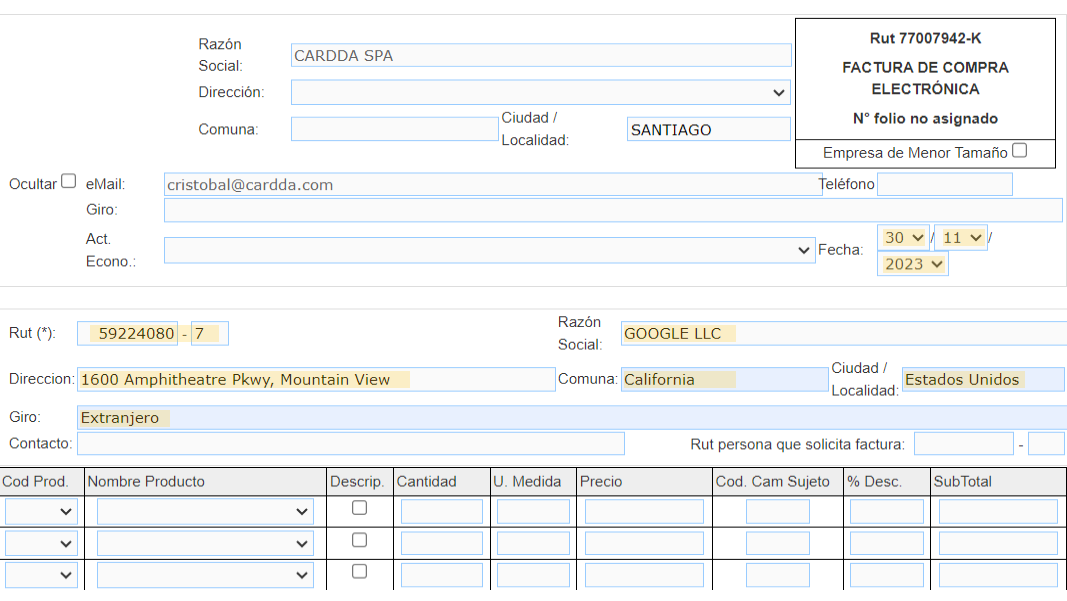Viewport: 1067px width, 601px height.
Task: Check the Ocultar eMail checkbox
Action: click(x=68, y=181)
